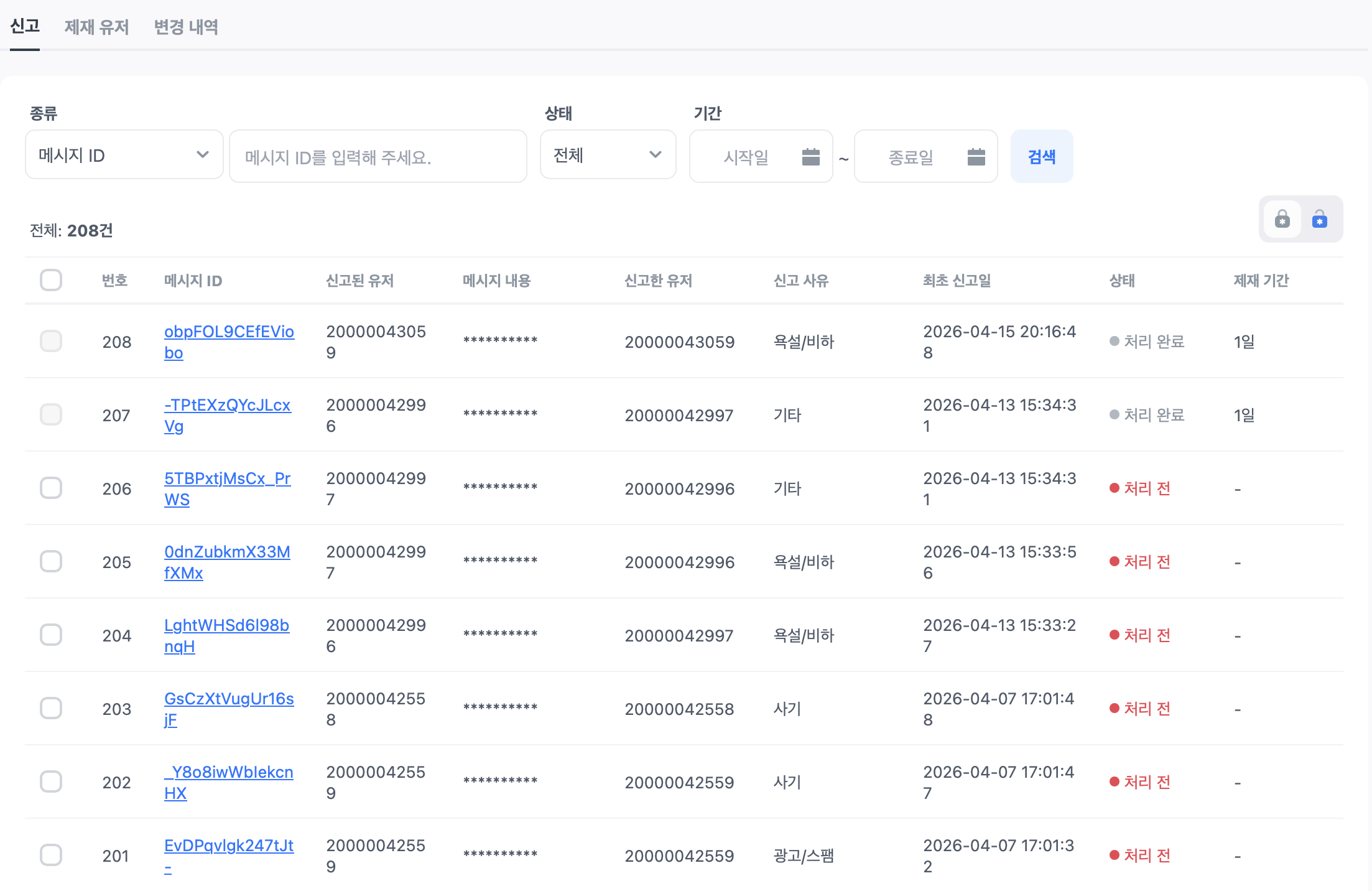
Task: Open message link GsCzXtVugUr16sjF
Action: pos(228,699)
